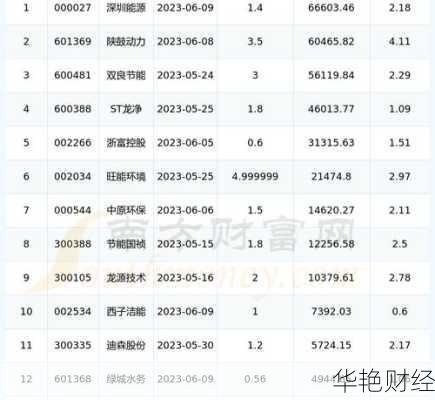Select amount 14620.27
The image size is (435, 400).
point(331,210)
